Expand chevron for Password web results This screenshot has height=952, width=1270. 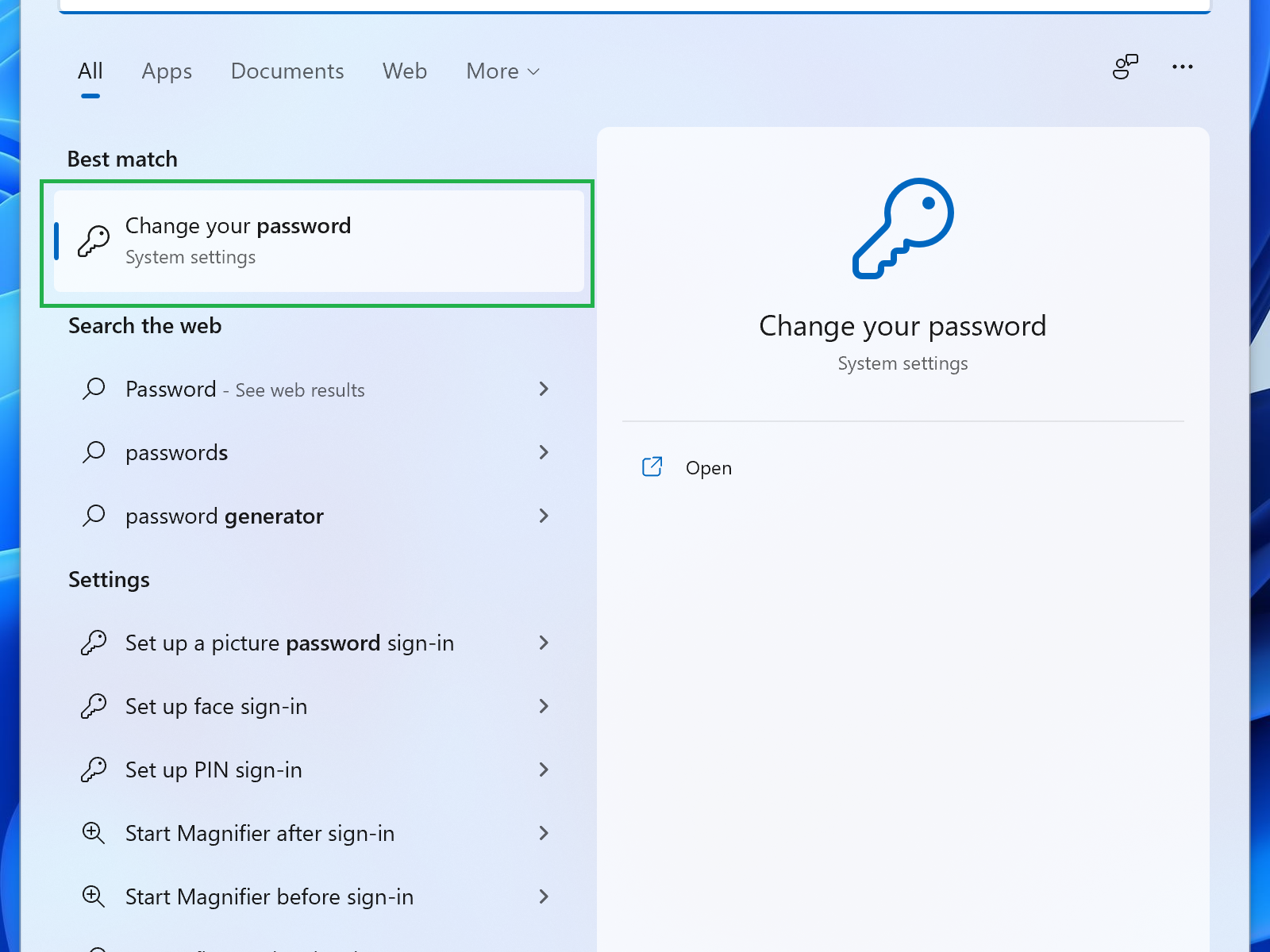[x=544, y=389]
